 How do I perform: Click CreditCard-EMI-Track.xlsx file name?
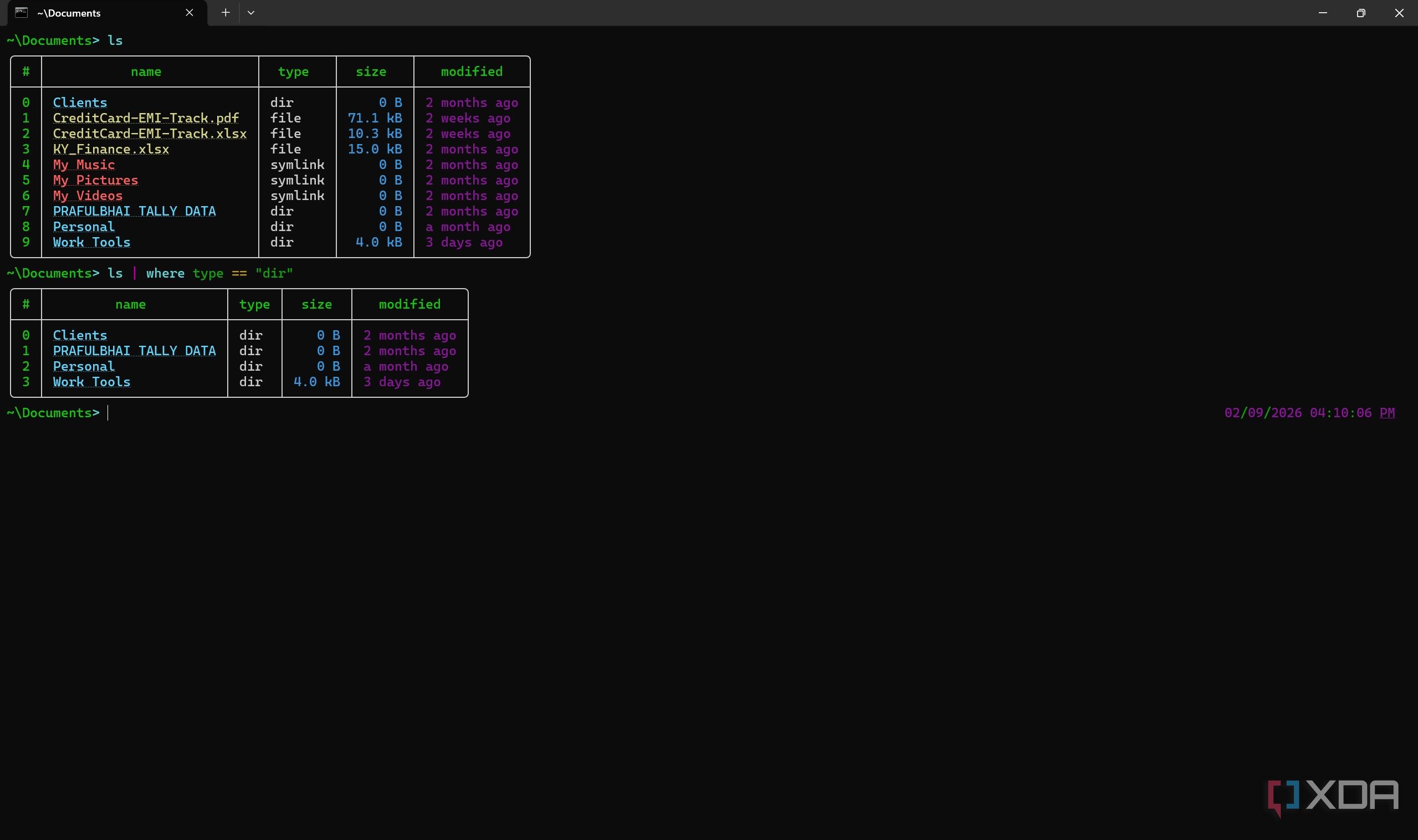pyautogui.click(x=150, y=134)
